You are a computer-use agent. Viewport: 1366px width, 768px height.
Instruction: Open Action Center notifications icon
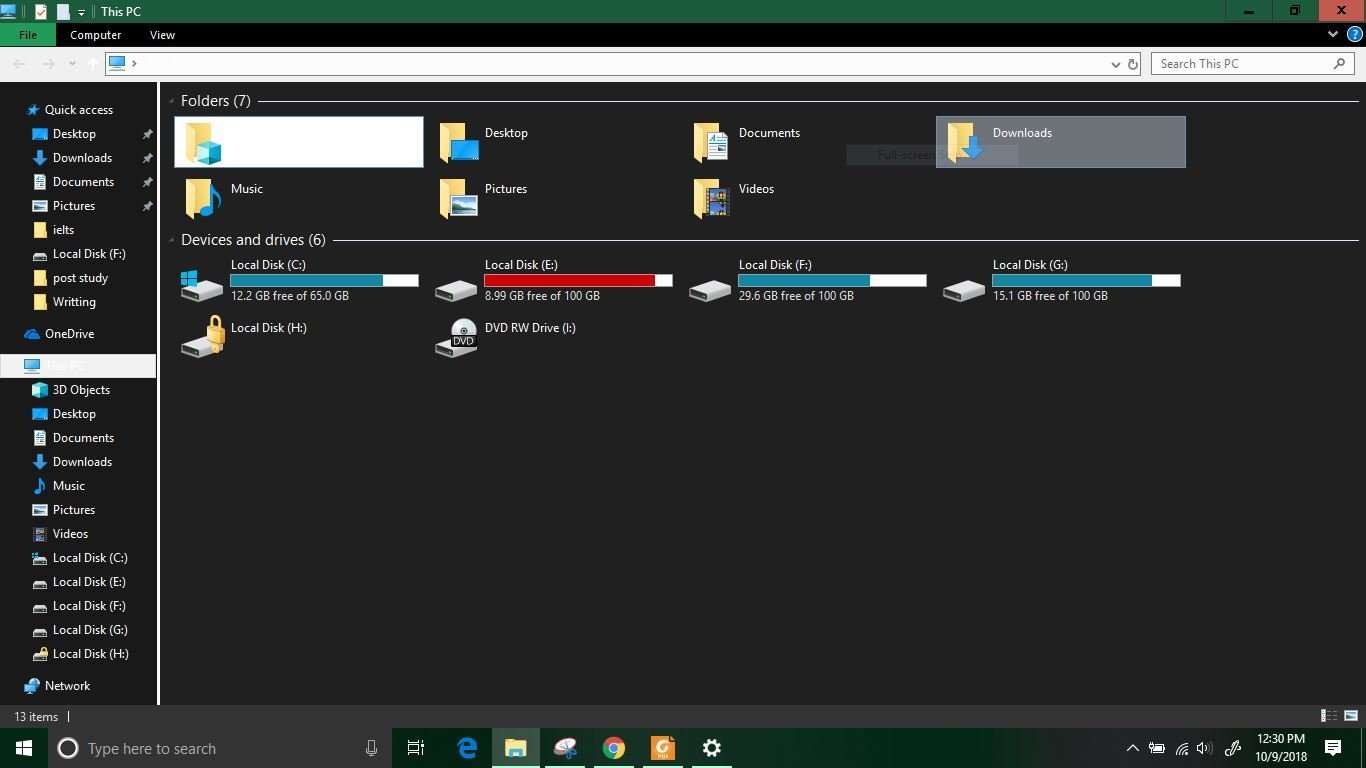(1333, 748)
